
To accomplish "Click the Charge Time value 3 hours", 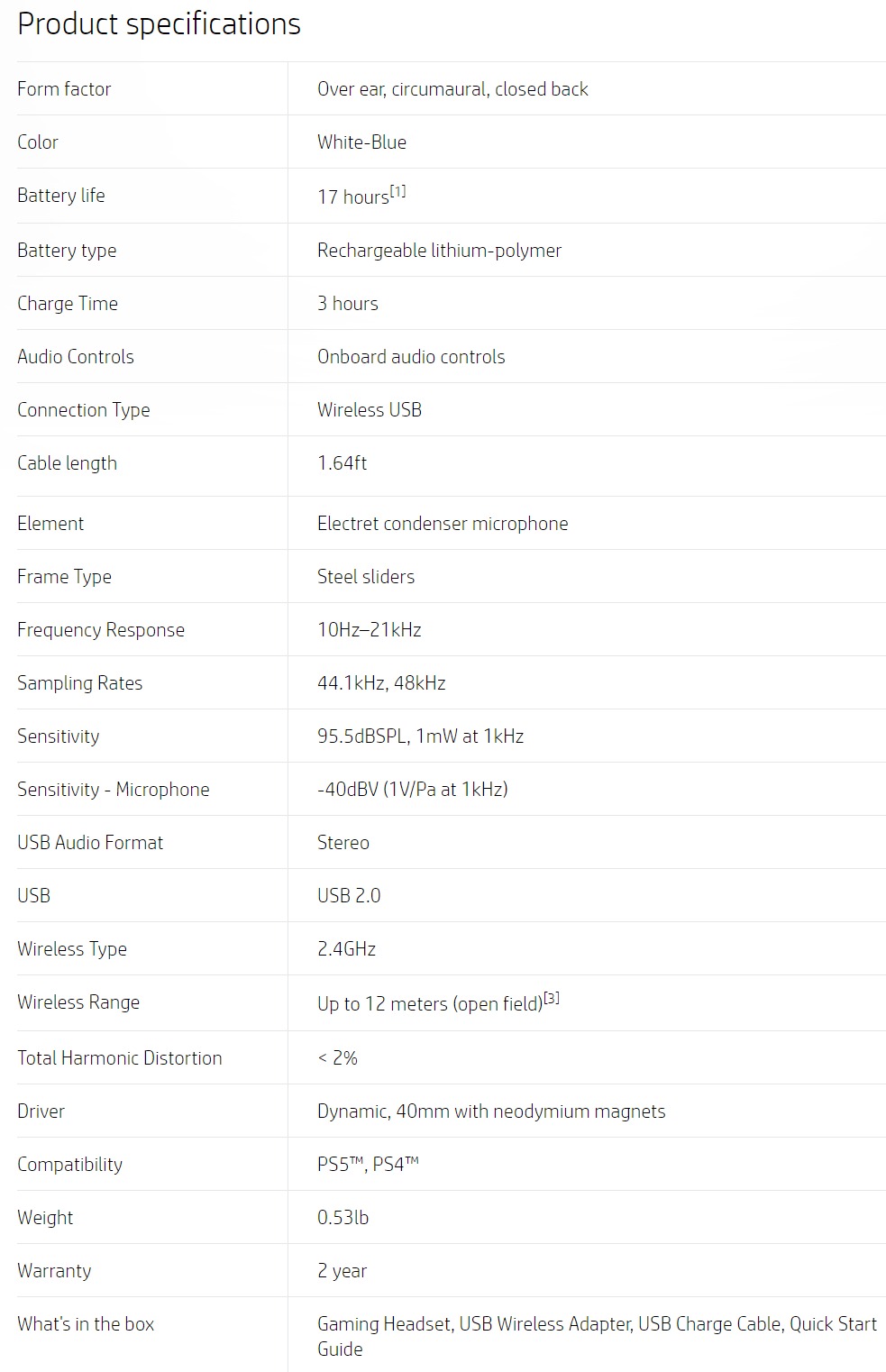I will tap(347, 303).
